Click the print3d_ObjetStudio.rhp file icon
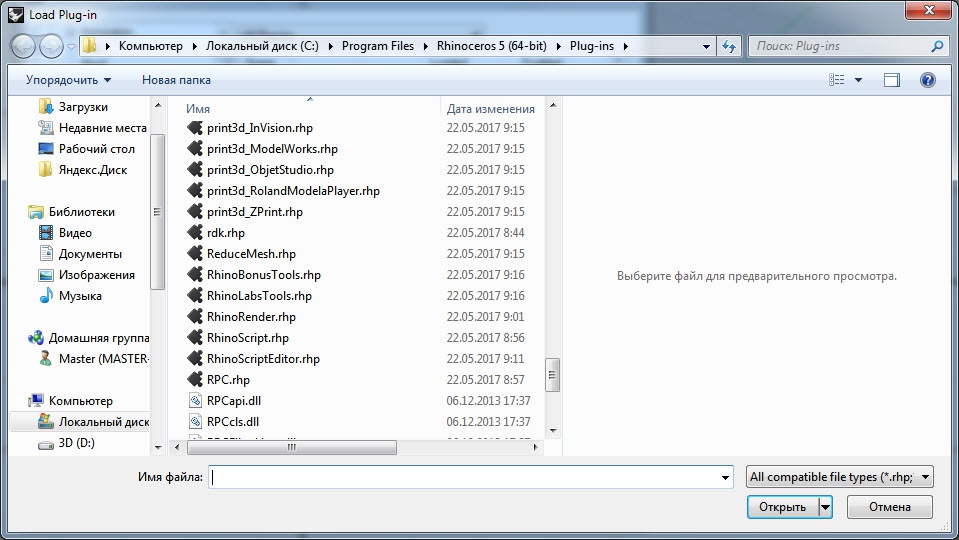The height and width of the screenshot is (540, 959). [x=194, y=169]
